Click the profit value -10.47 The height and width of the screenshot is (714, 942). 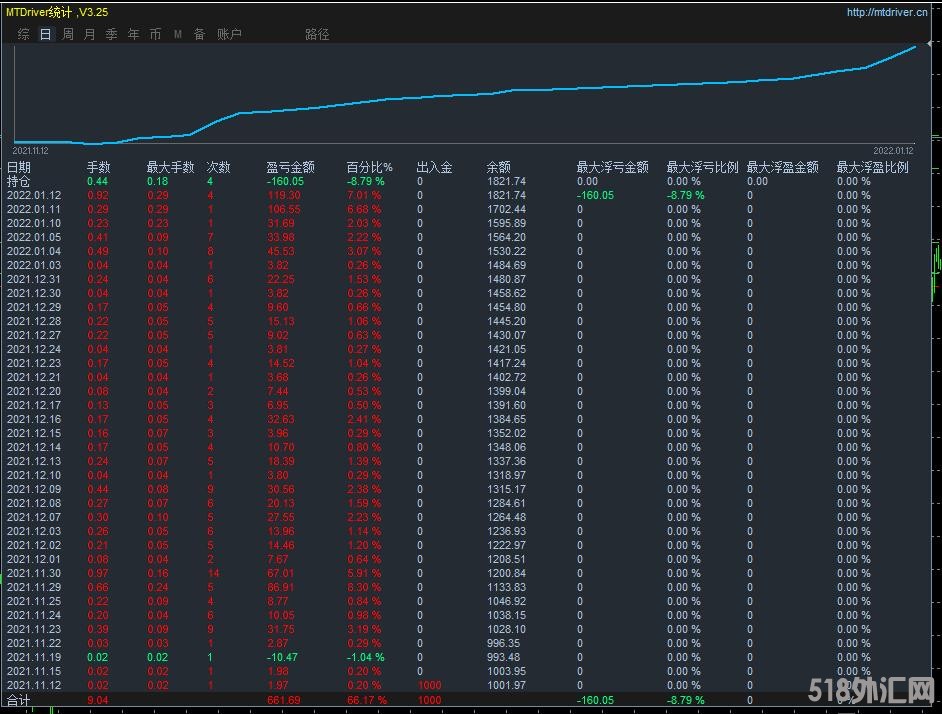282,657
